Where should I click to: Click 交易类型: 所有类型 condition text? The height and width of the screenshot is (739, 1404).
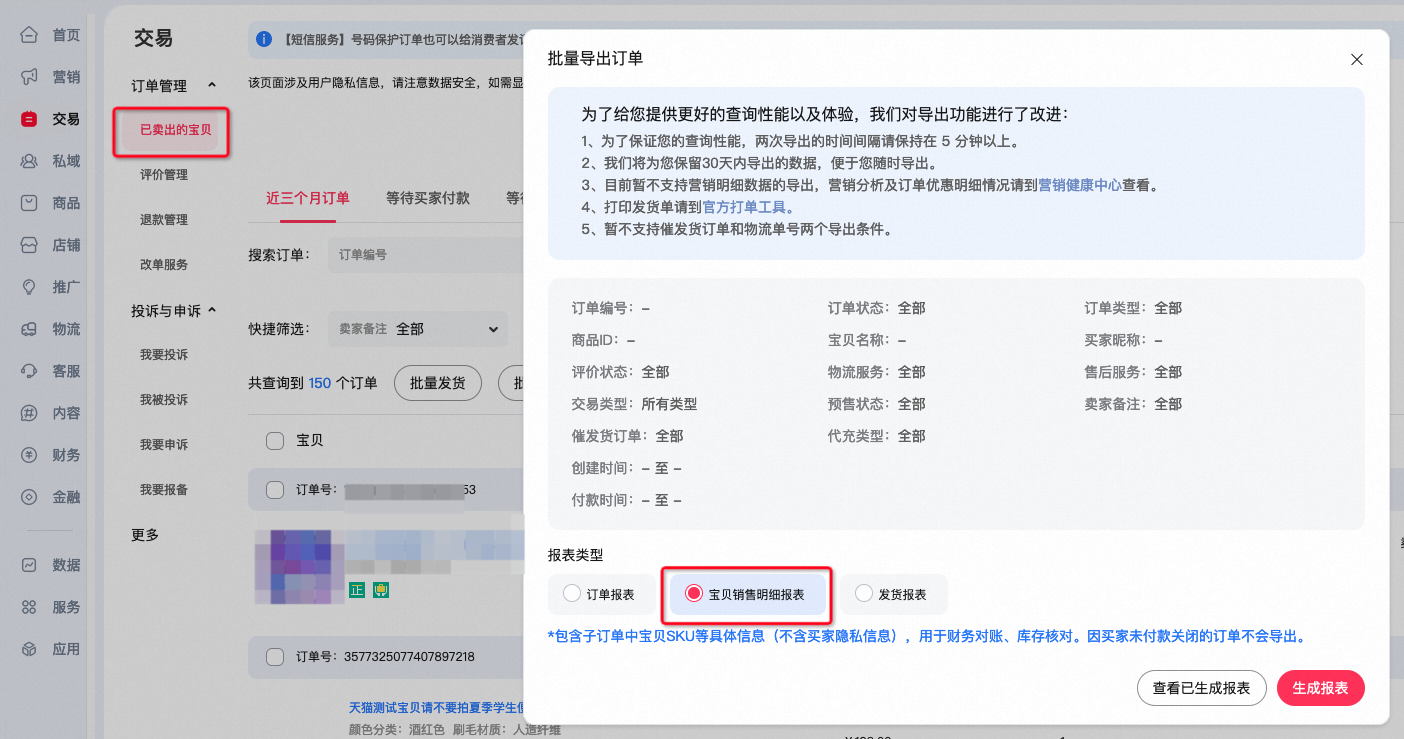634,404
